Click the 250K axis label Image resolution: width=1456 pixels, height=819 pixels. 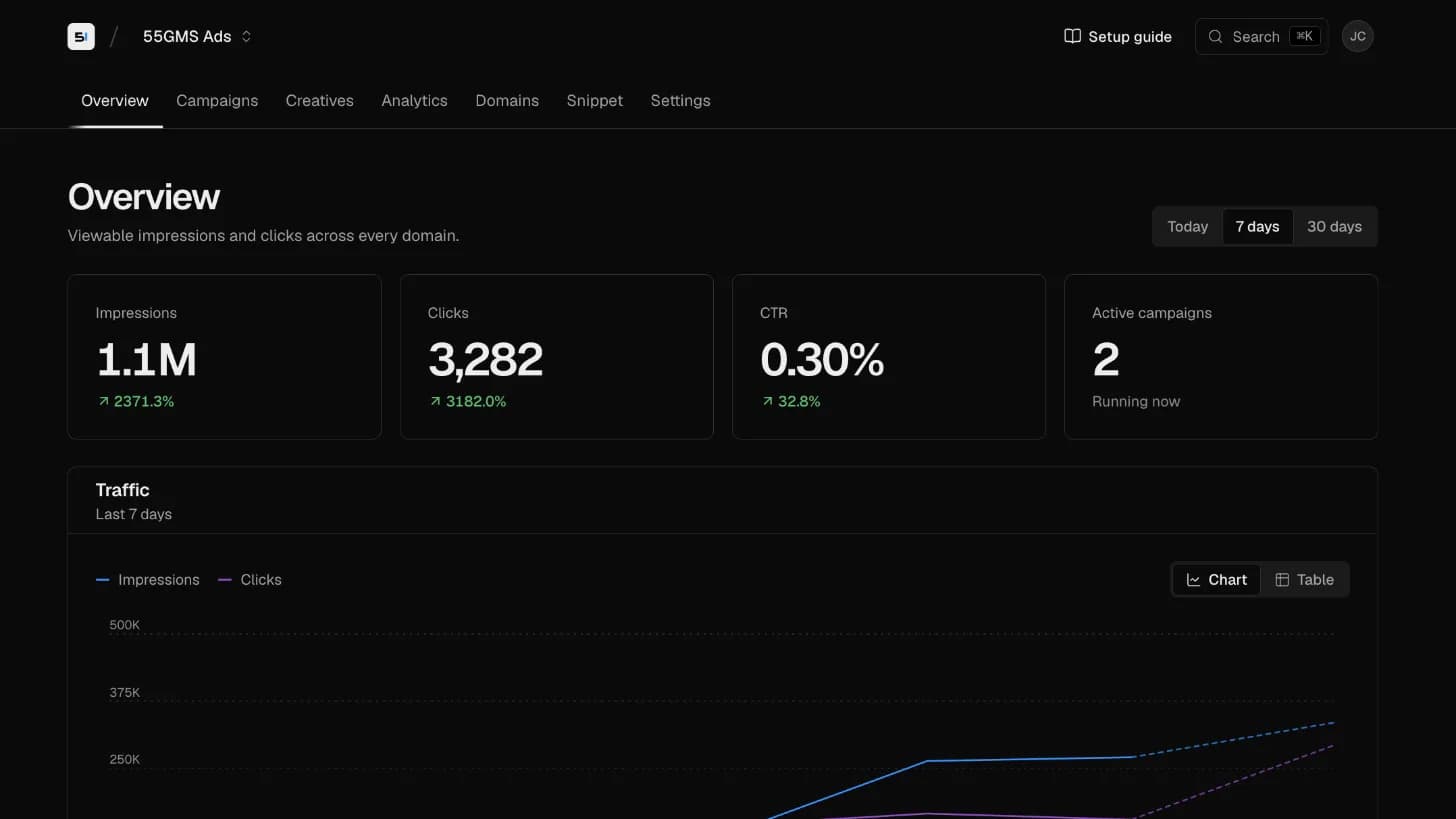(125, 759)
